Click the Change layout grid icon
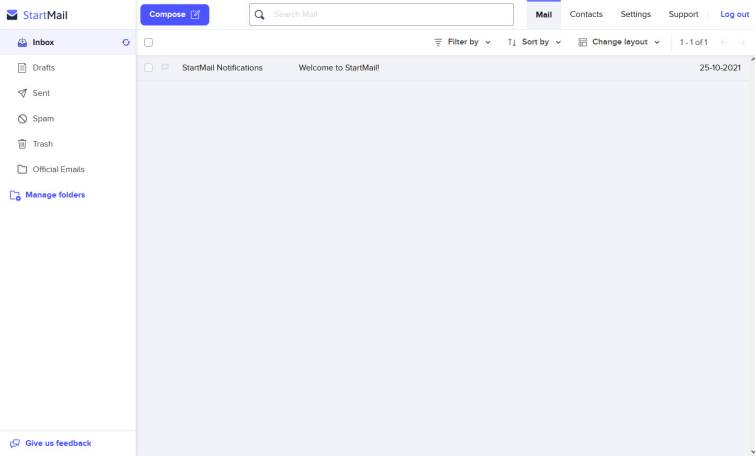 583,42
